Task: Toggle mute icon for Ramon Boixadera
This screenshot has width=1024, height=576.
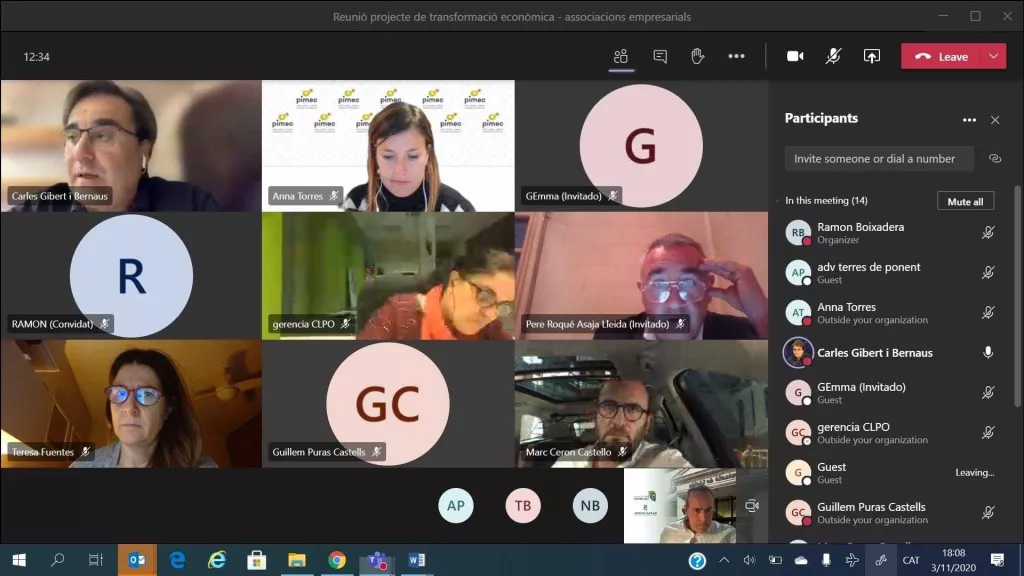Action: (x=987, y=232)
